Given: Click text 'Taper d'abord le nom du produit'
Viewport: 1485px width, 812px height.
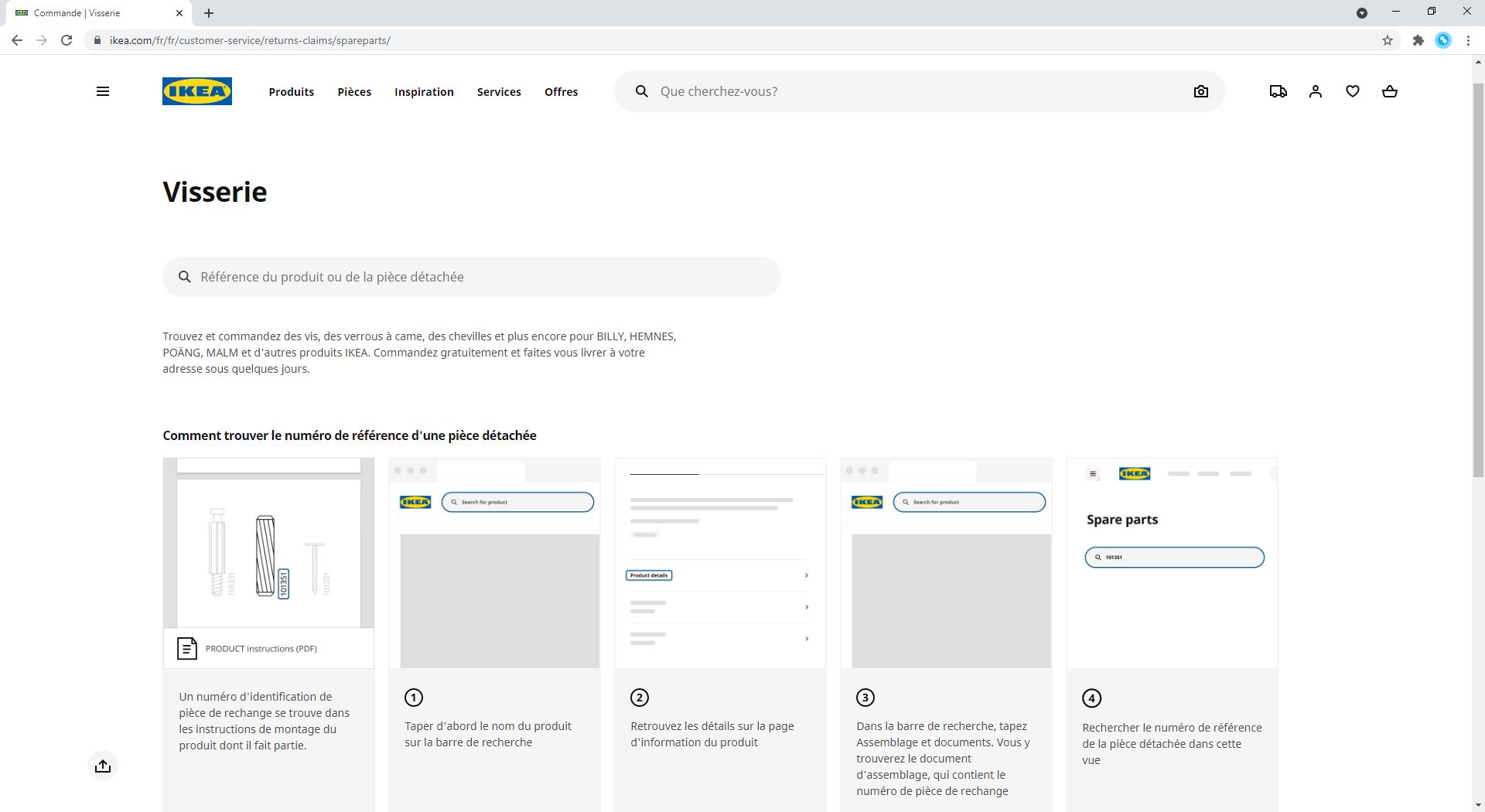Looking at the screenshot, I should tap(488, 726).
